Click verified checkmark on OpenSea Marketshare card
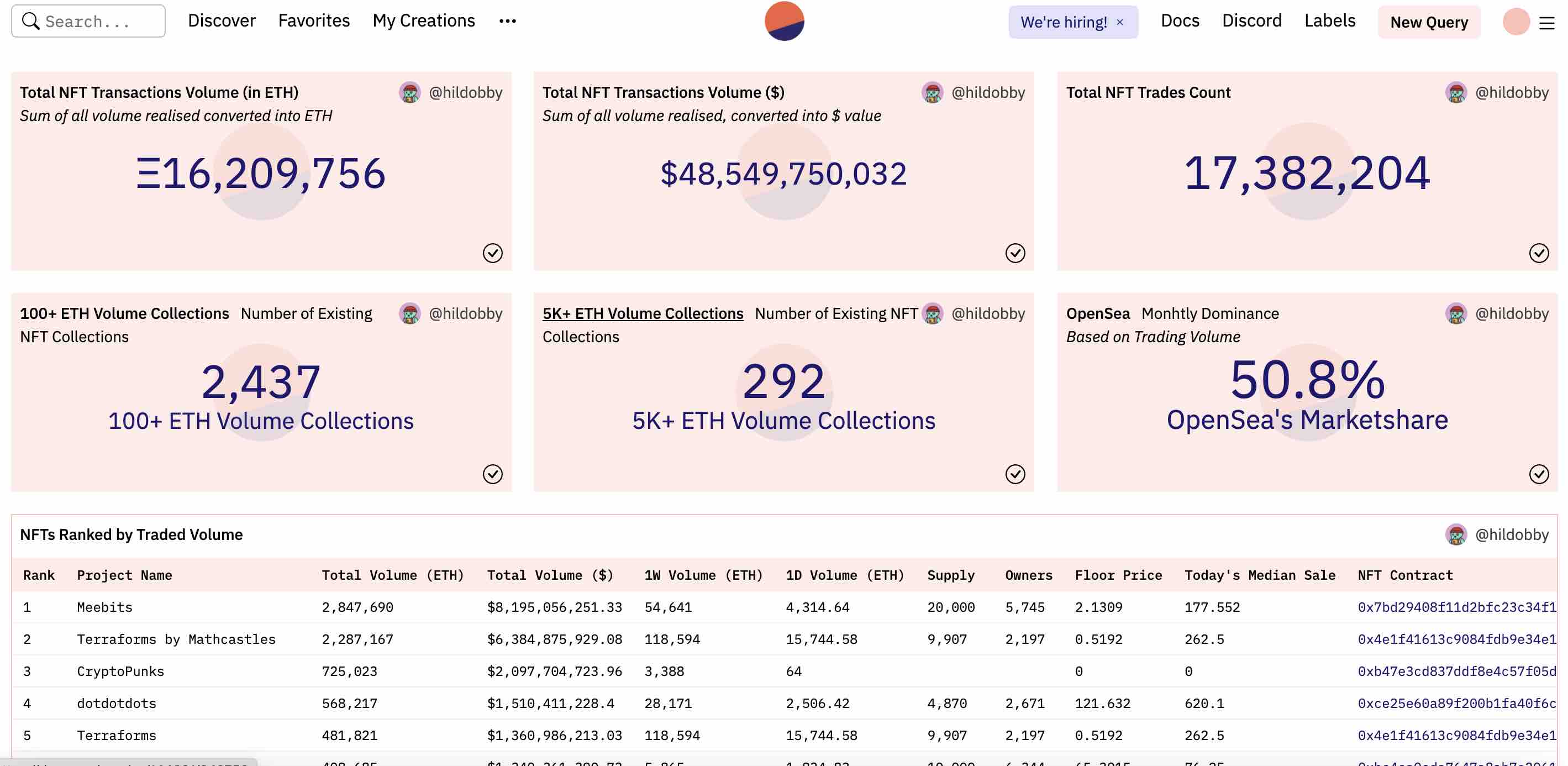The width and height of the screenshot is (1568, 766). click(1539, 474)
